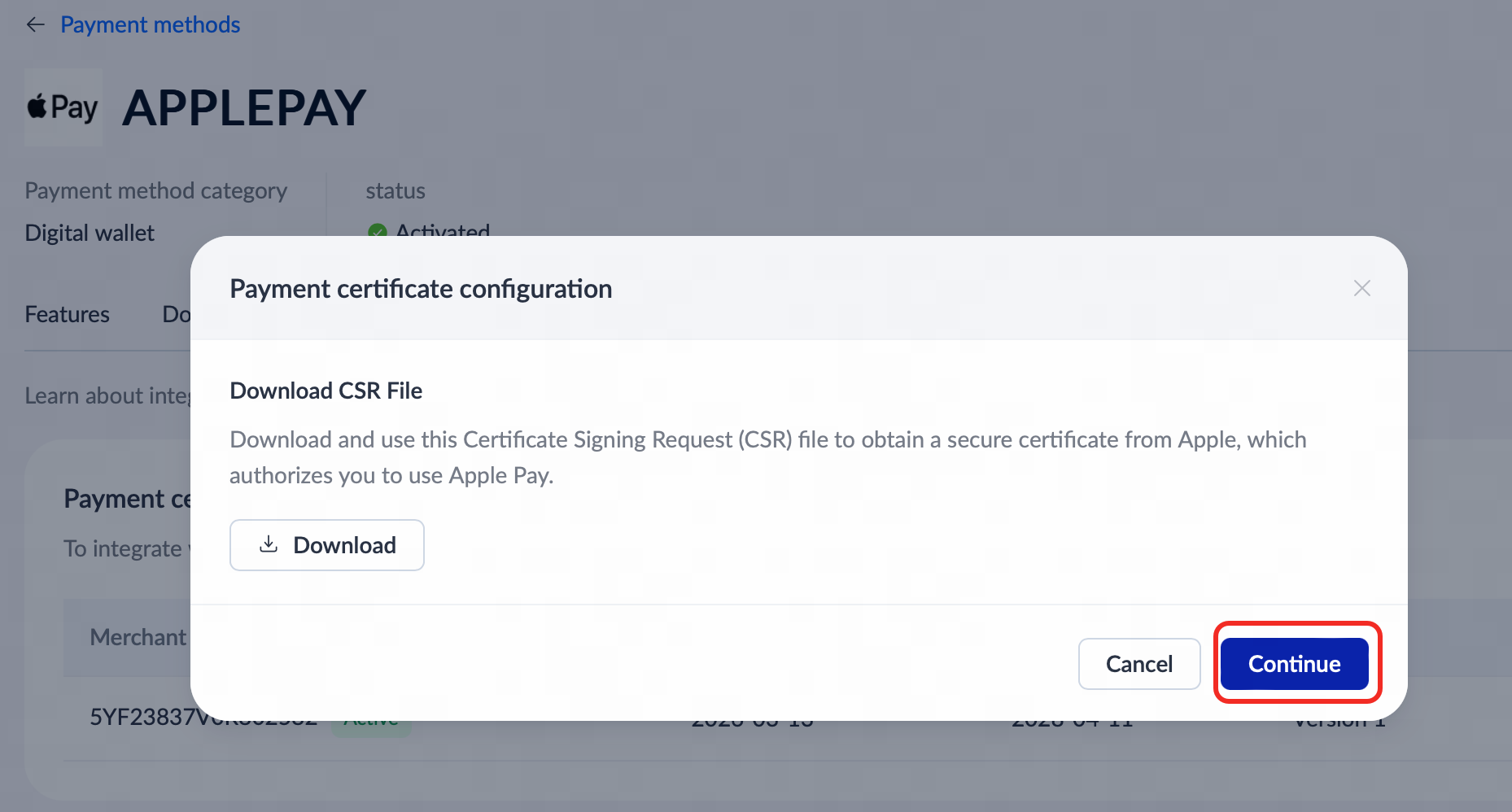
Task: Select the partially hidden tab beside Features
Action: click(x=176, y=315)
